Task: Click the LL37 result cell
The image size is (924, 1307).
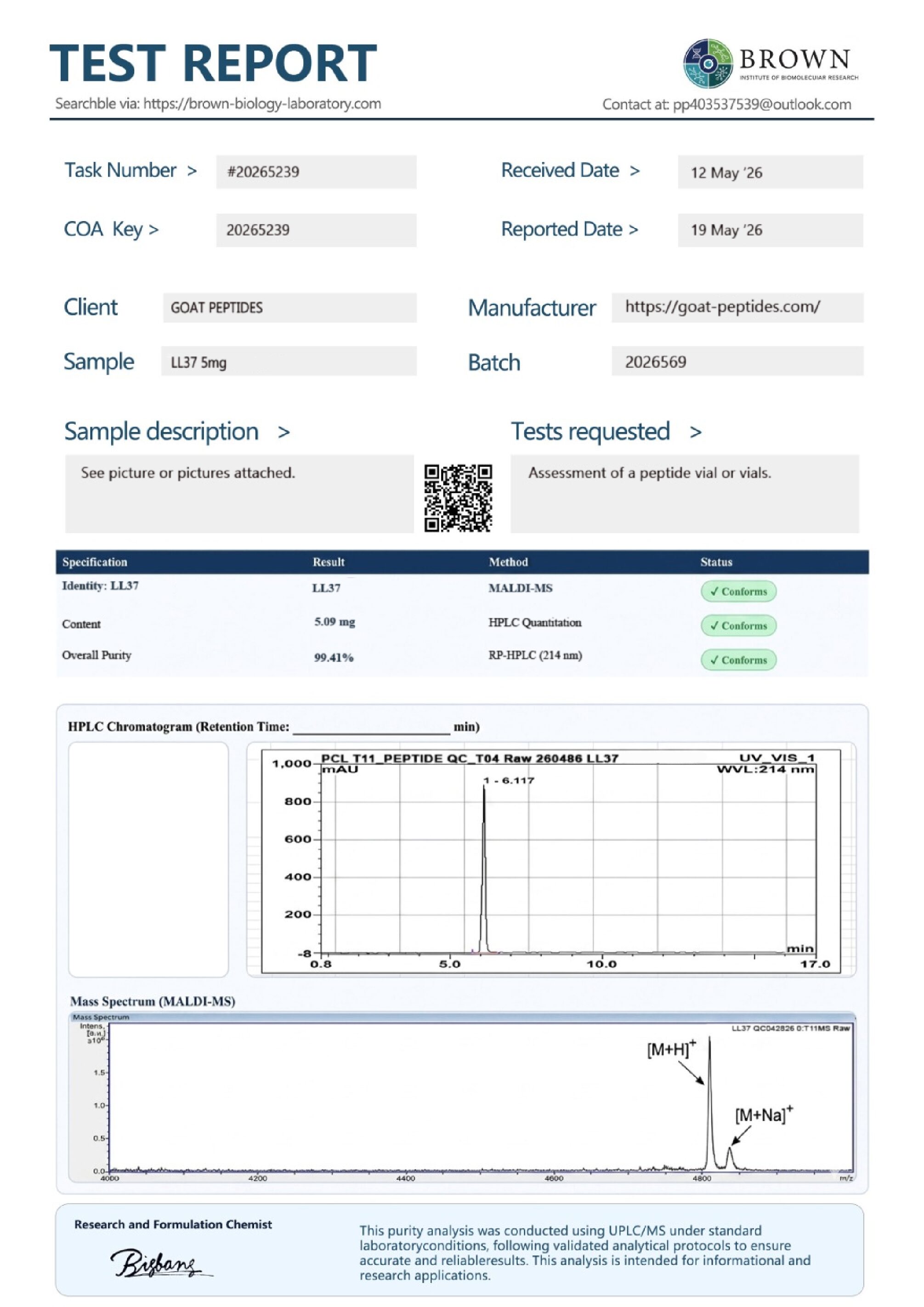Action: click(326, 588)
